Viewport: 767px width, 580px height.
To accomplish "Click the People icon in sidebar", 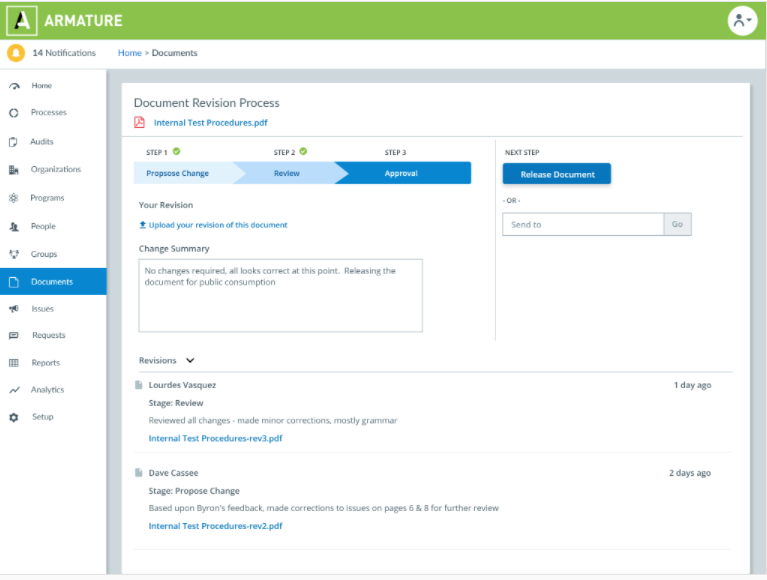I will point(14,226).
